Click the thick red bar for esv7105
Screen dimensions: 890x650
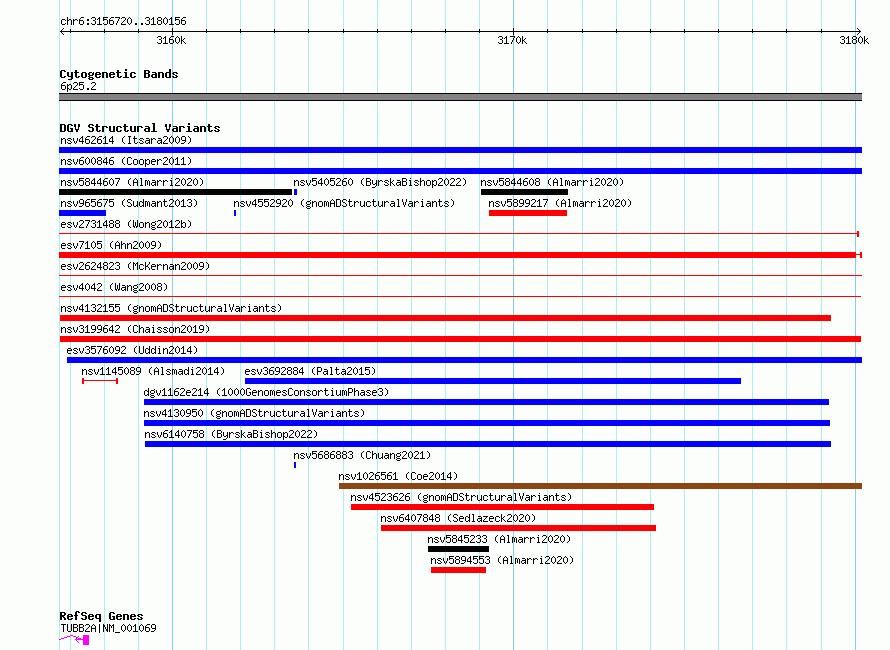click(x=460, y=255)
